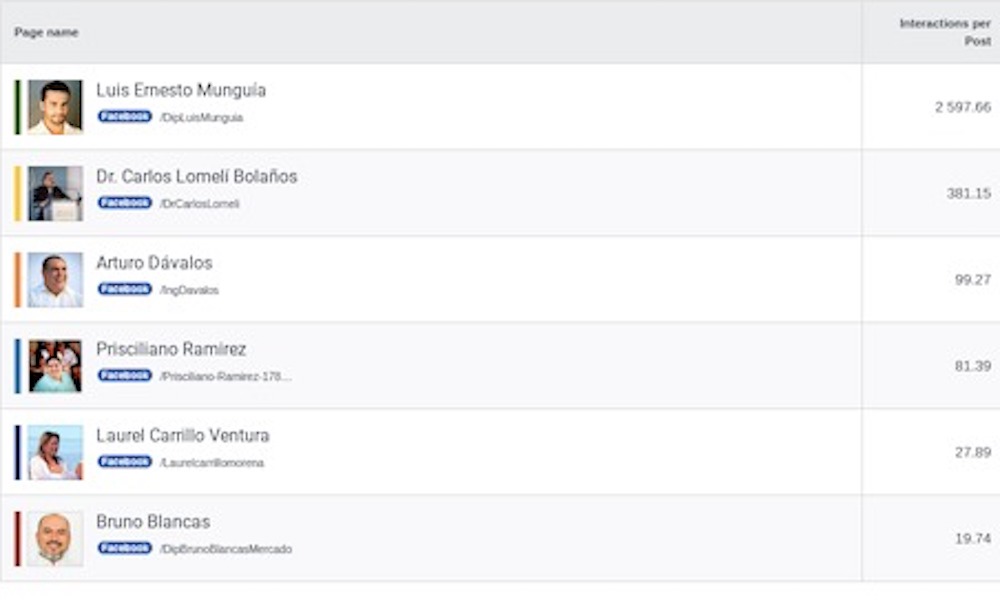Follow the /IngDavalos page link
1000x602 pixels.
click(189, 290)
